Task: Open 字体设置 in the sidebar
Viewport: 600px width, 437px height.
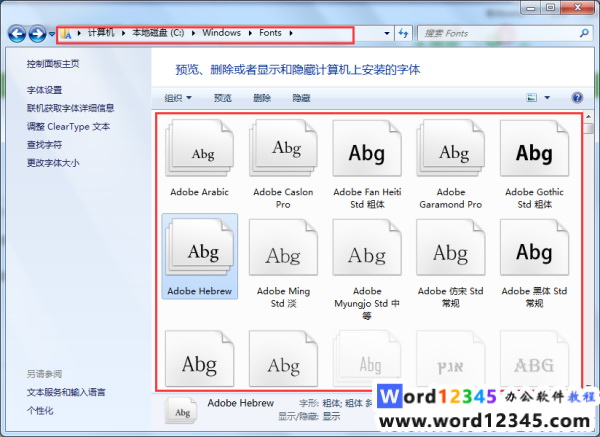Action: coord(44,90)
